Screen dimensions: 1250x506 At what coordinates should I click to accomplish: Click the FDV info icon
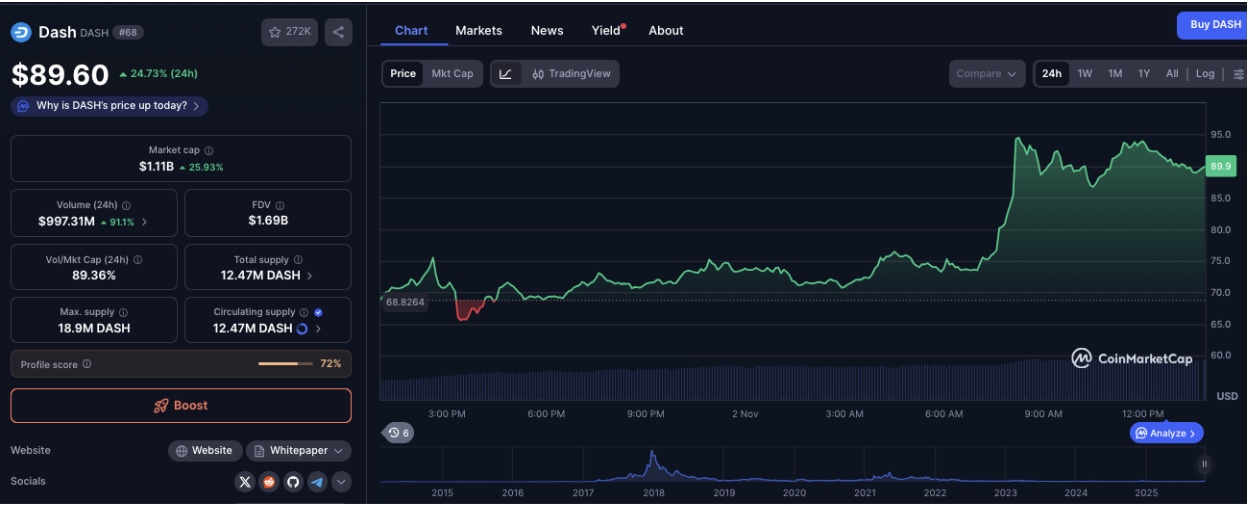tap(281, 205)
